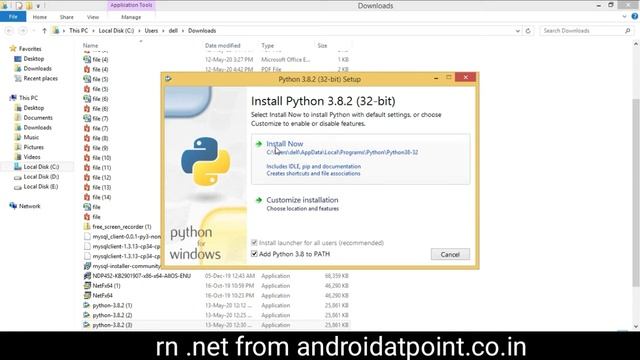Open the Manage ribbon tab
This screenshot has width=640, height=360.
[x=131, y=17]
